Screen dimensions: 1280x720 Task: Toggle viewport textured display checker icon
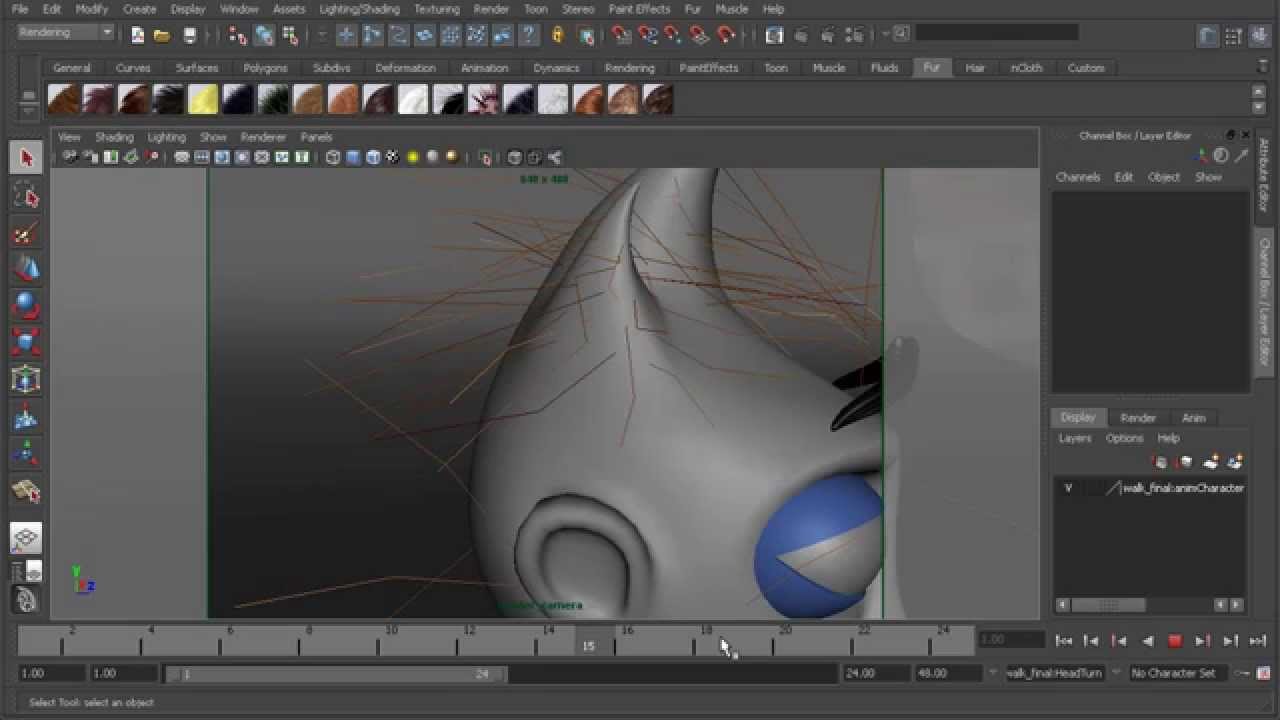(393, 157)
